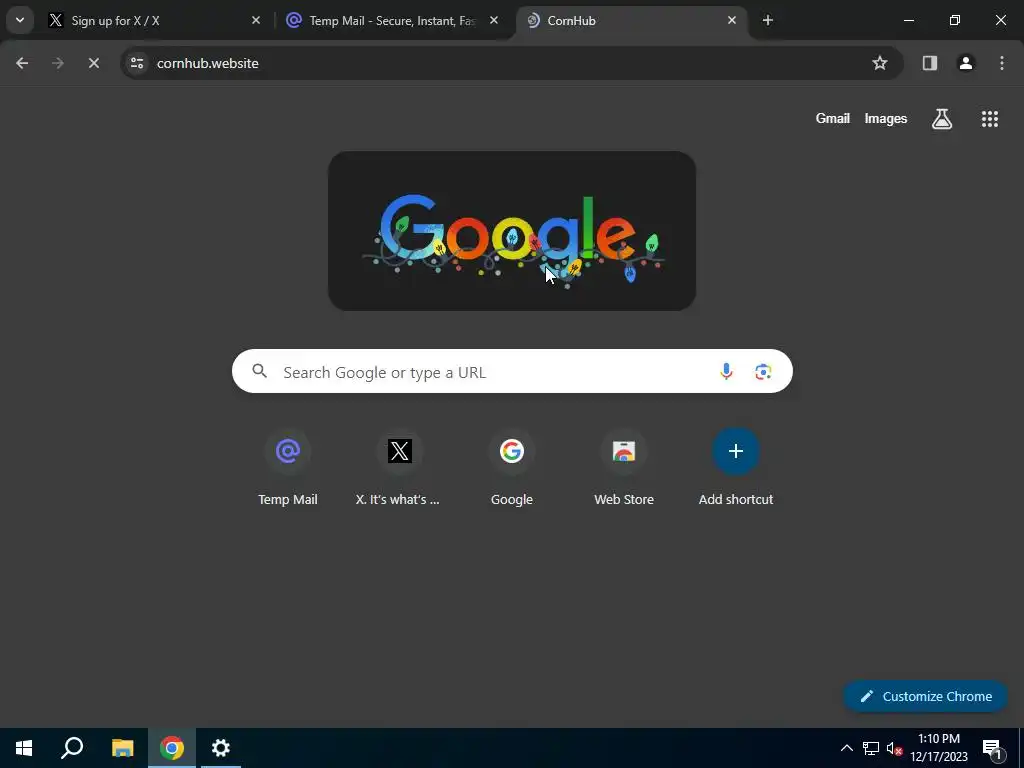1024x768 pixels.
Task: Show hidden system tray icons
Action: (846, 748)
